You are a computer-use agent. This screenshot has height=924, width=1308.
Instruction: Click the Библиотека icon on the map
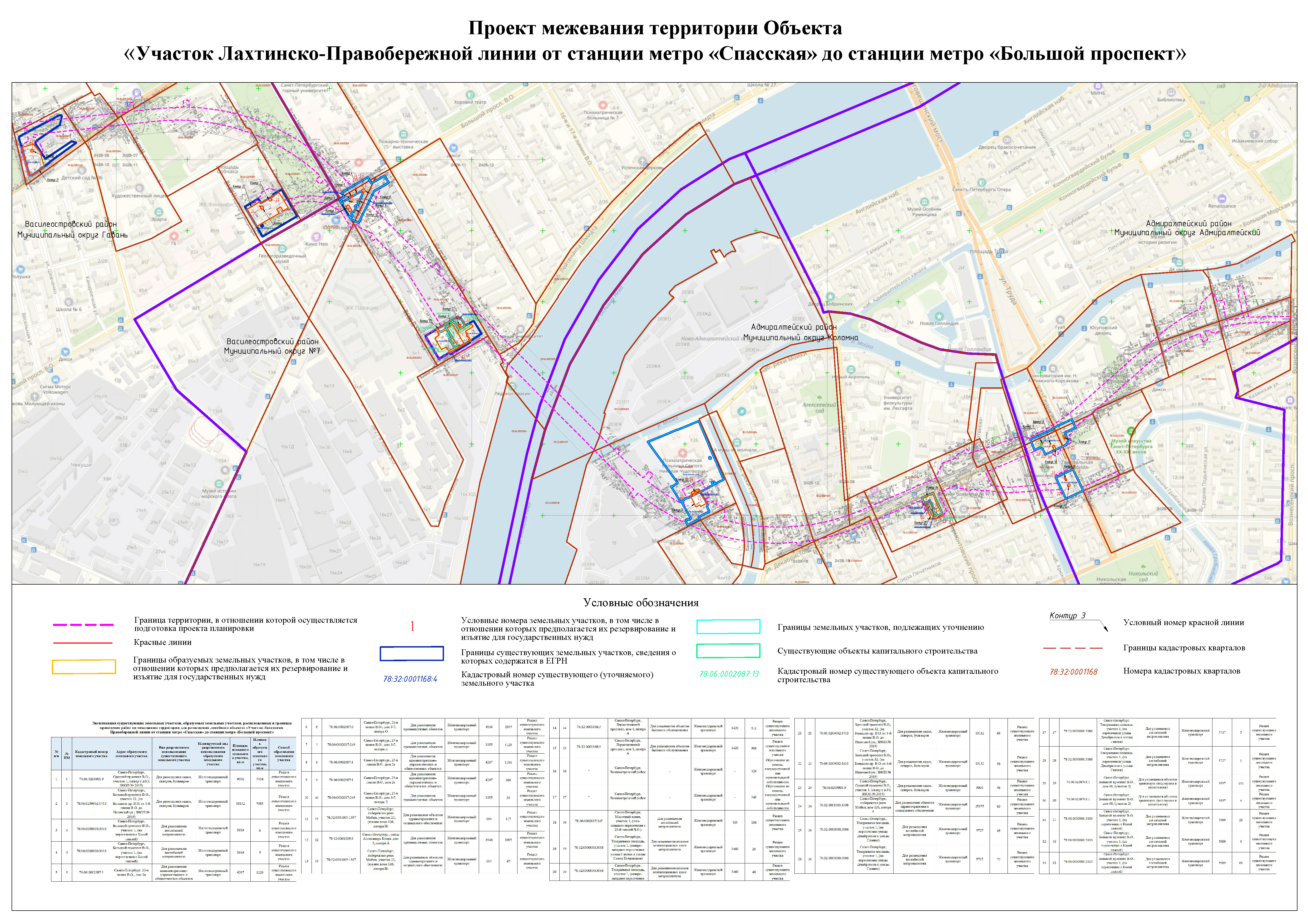[x=1171, y=92]
